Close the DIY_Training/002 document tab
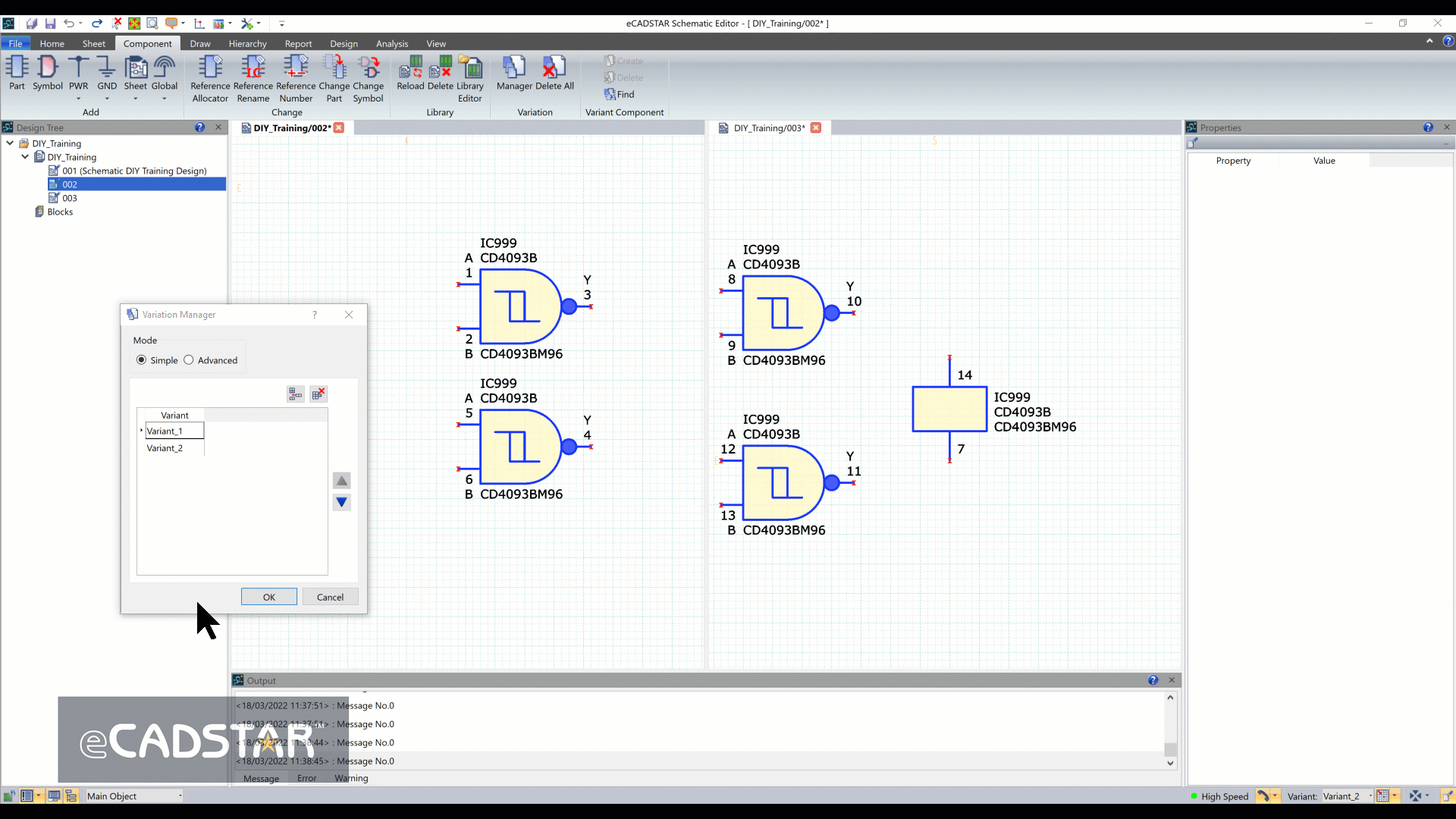Screen dimensions: 1456x819 (339, 127)
